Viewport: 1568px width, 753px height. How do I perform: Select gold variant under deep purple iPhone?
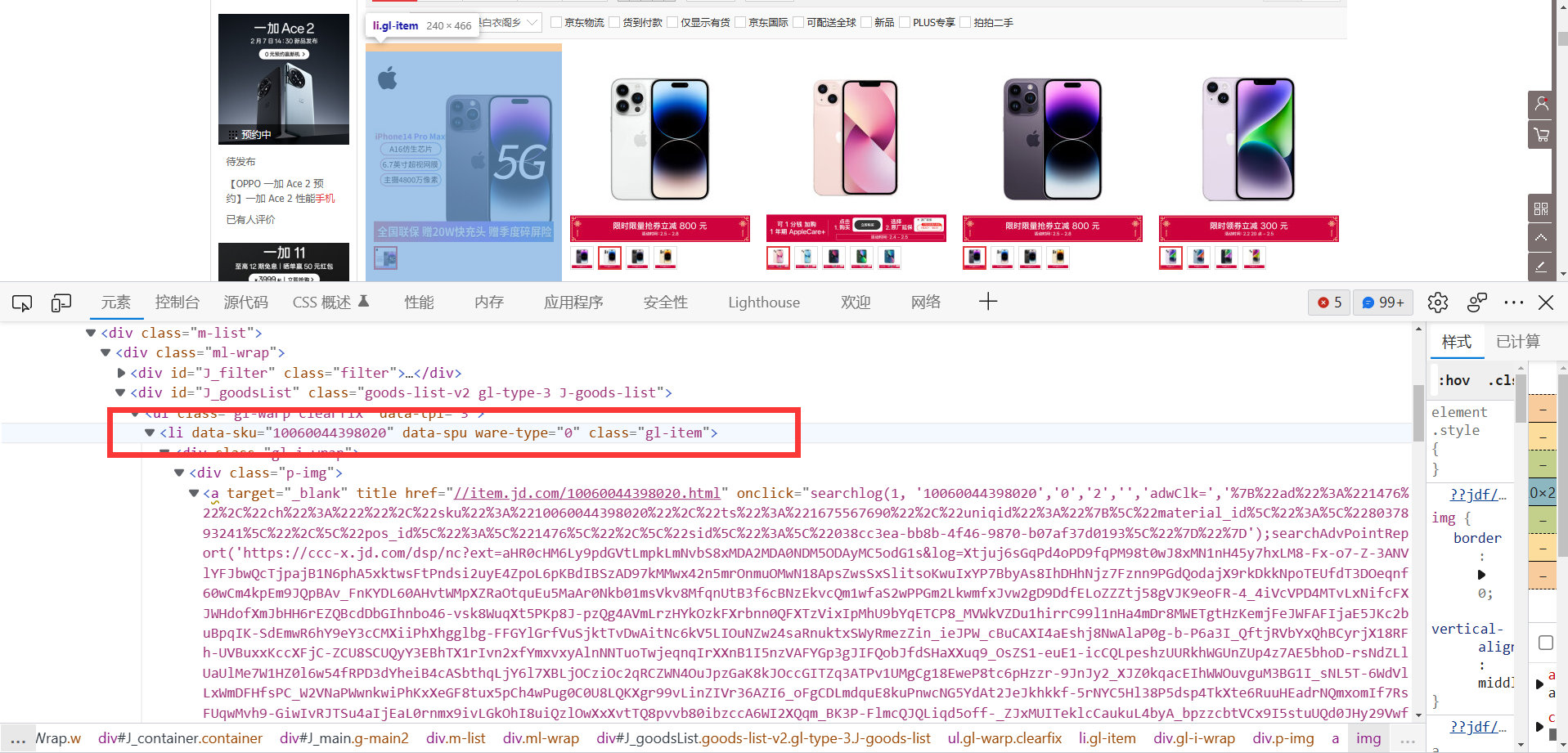pos(1058,258)
